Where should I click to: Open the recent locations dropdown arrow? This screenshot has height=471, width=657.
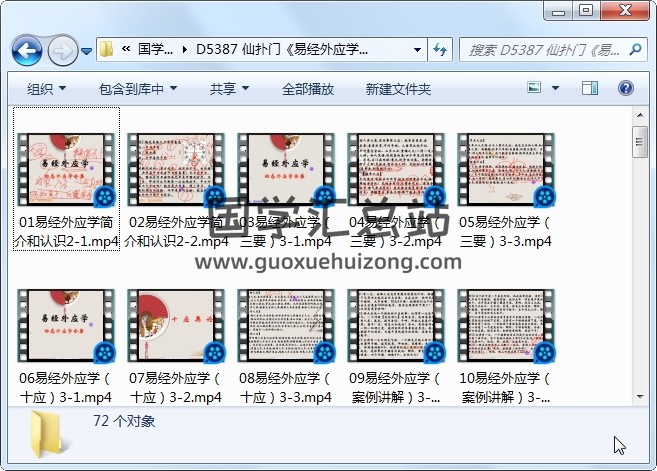[86, 51]
